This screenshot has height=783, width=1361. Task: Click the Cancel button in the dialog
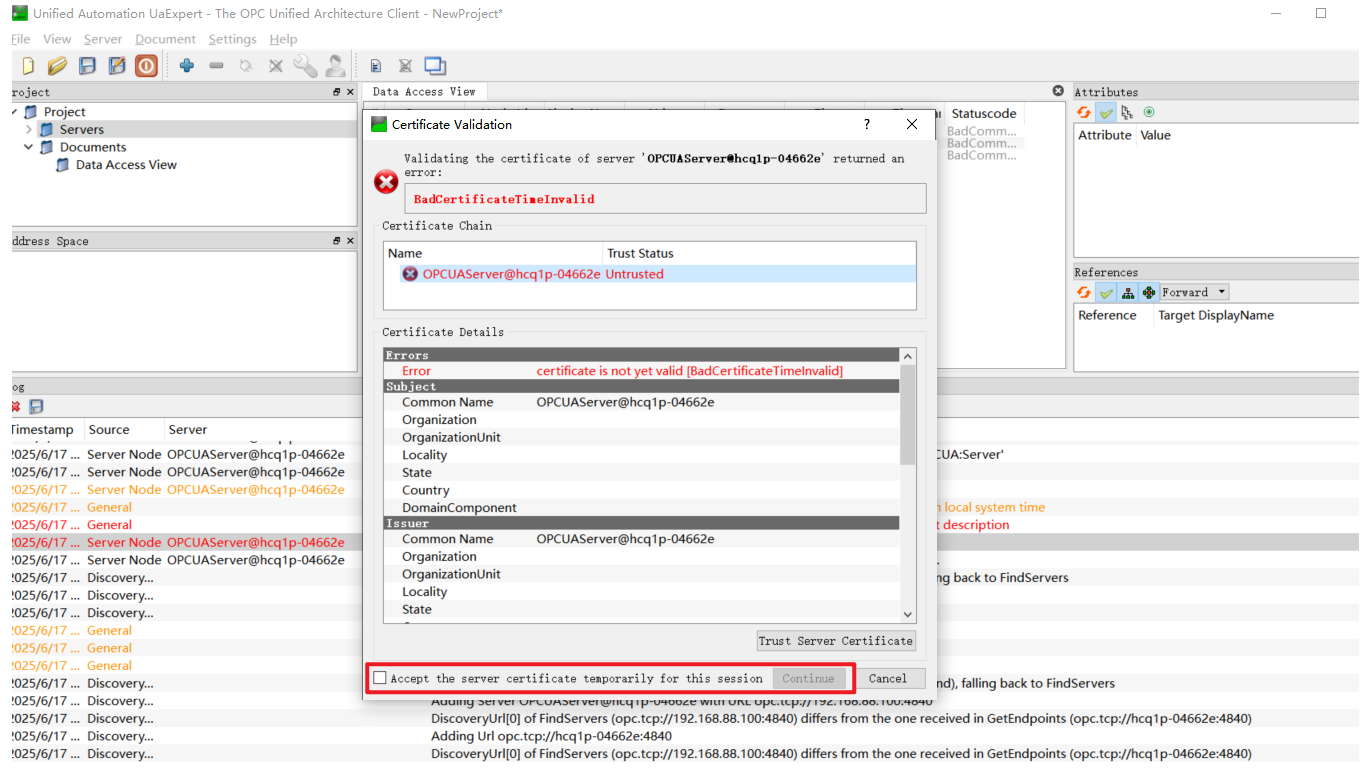coord(887,678)
